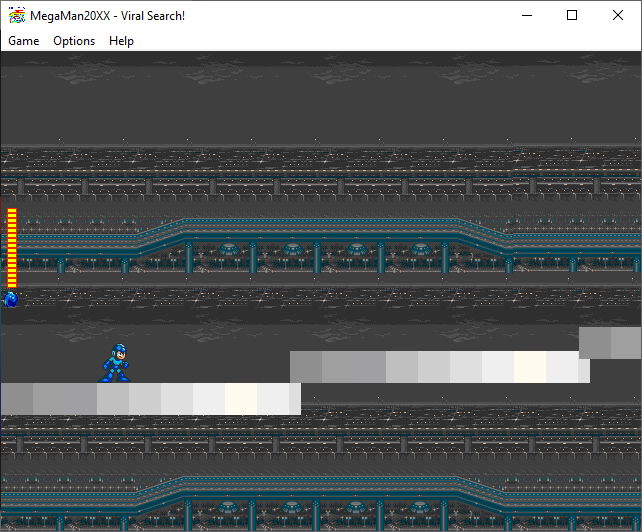
Task: Open the Help menu
Action: (121, 41)
